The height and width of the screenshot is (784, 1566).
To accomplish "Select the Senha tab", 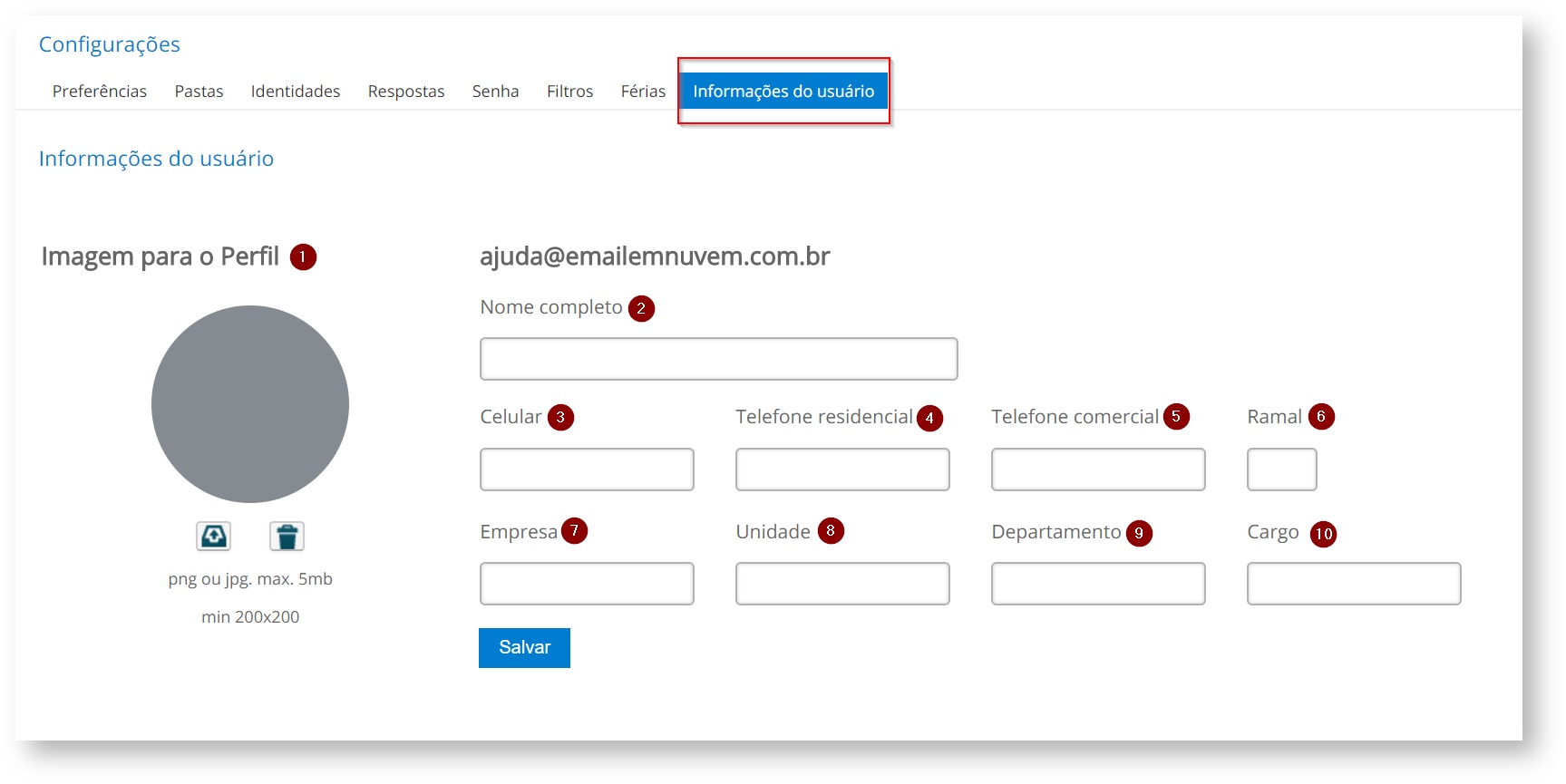I will (x=495, y=92).
